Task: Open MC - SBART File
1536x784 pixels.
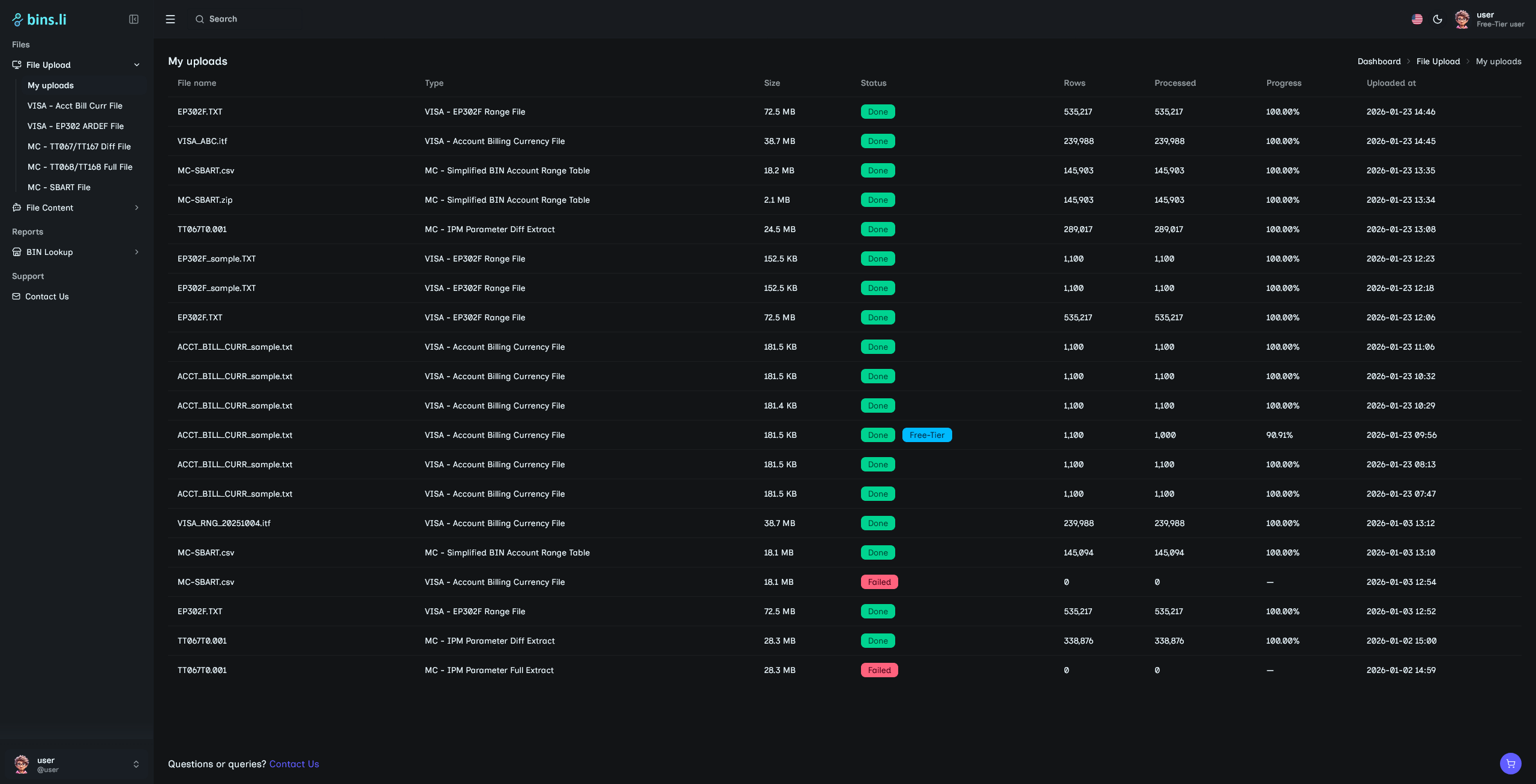Action: (59, 187)
